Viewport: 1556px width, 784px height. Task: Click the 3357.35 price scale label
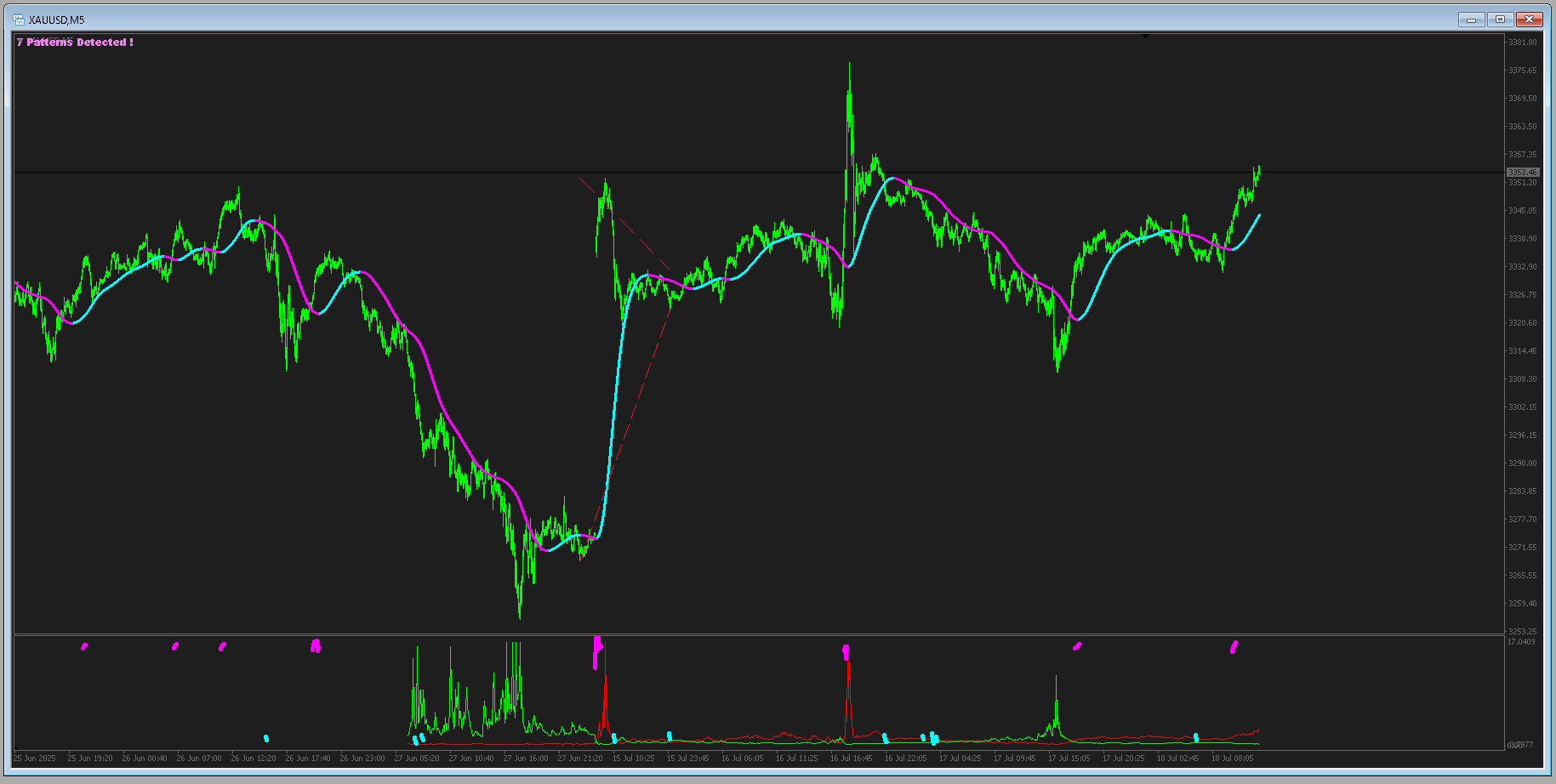tap(1523, 155)
